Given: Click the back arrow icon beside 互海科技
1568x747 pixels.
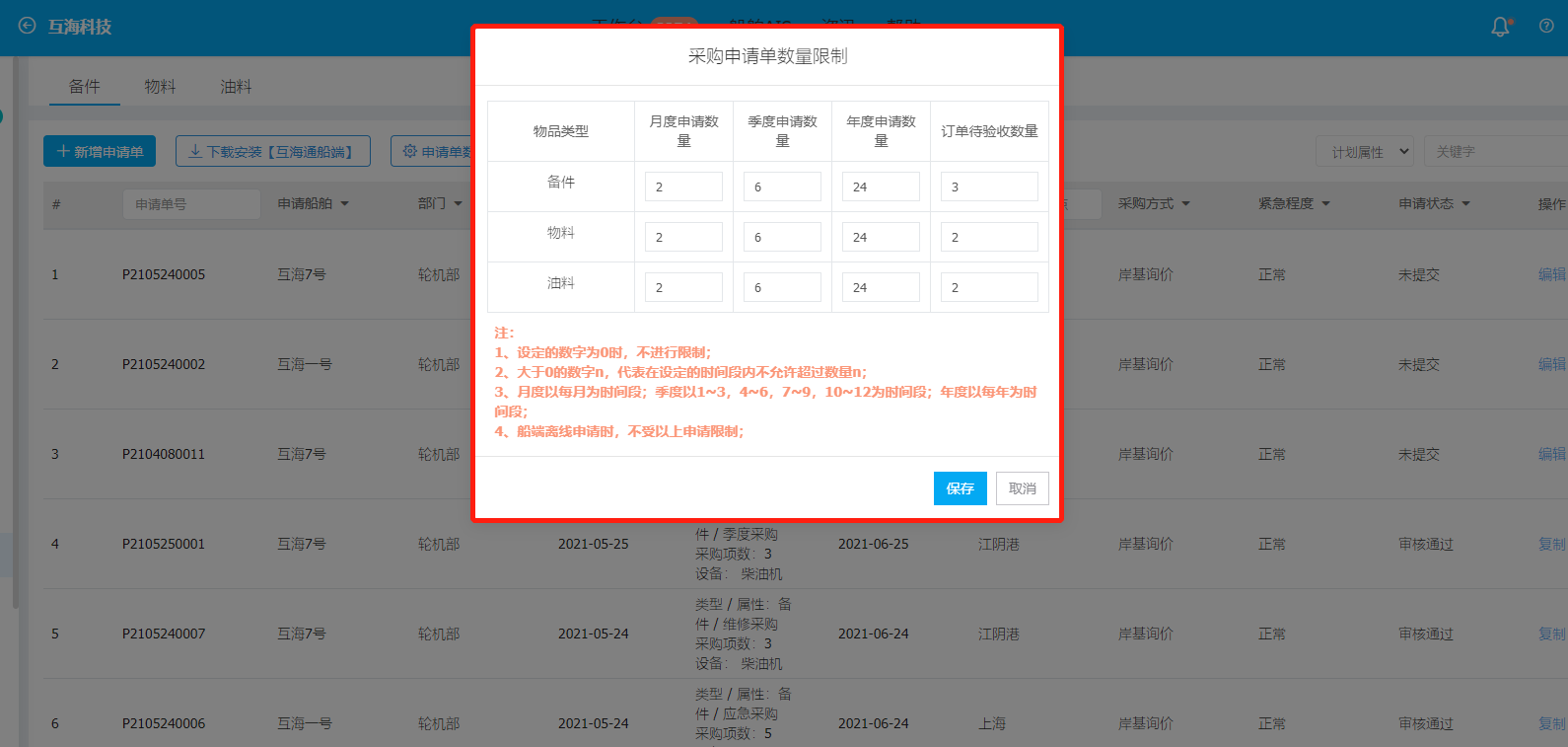Looking at the screenshot, I should 27,27.
